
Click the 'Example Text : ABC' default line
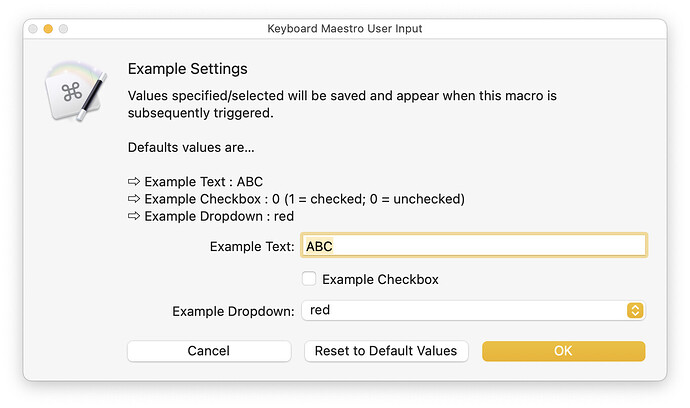click(195, 182)
